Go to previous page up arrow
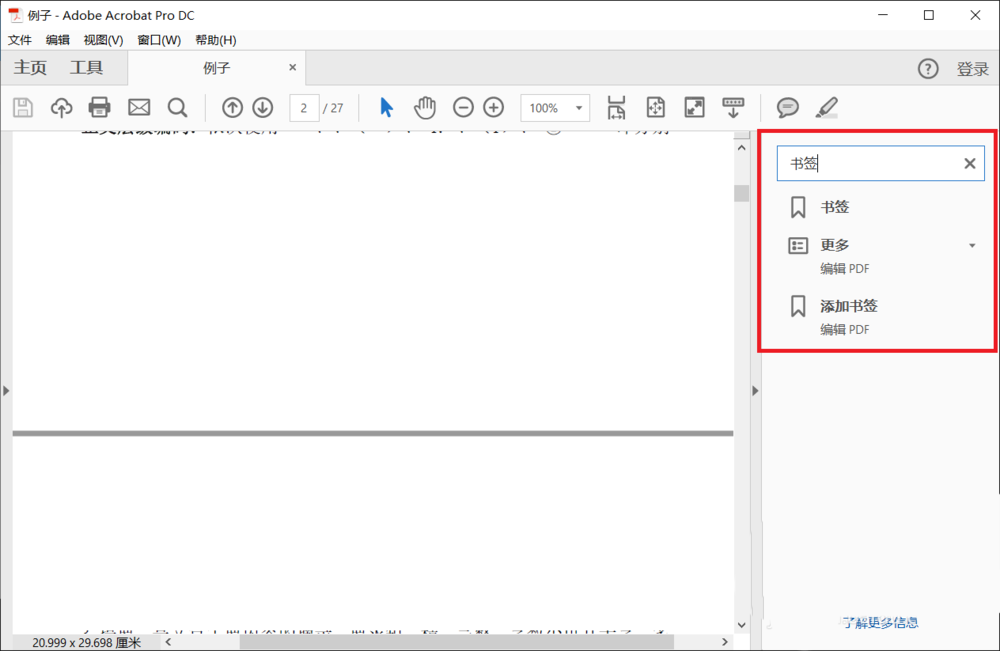 click(232, 108)
